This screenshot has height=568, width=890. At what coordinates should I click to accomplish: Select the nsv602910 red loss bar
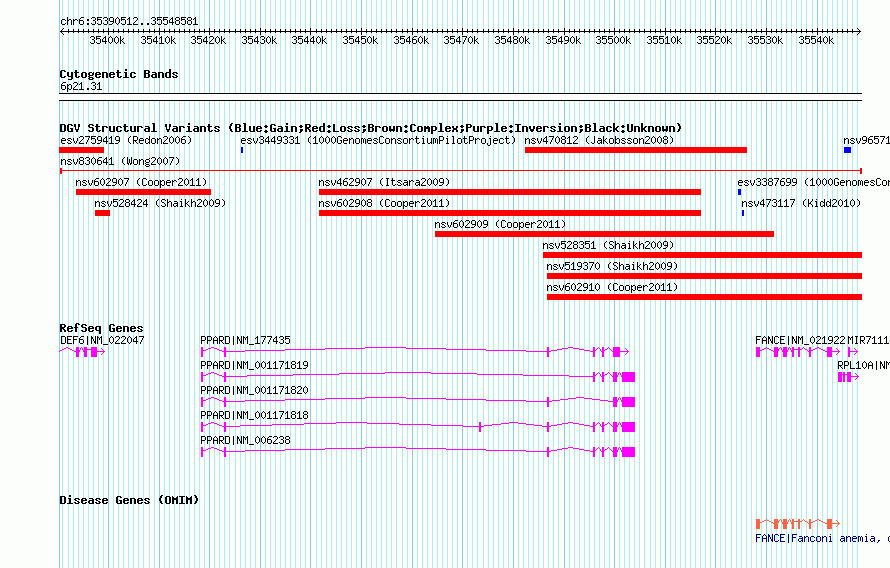coord(704,297)
